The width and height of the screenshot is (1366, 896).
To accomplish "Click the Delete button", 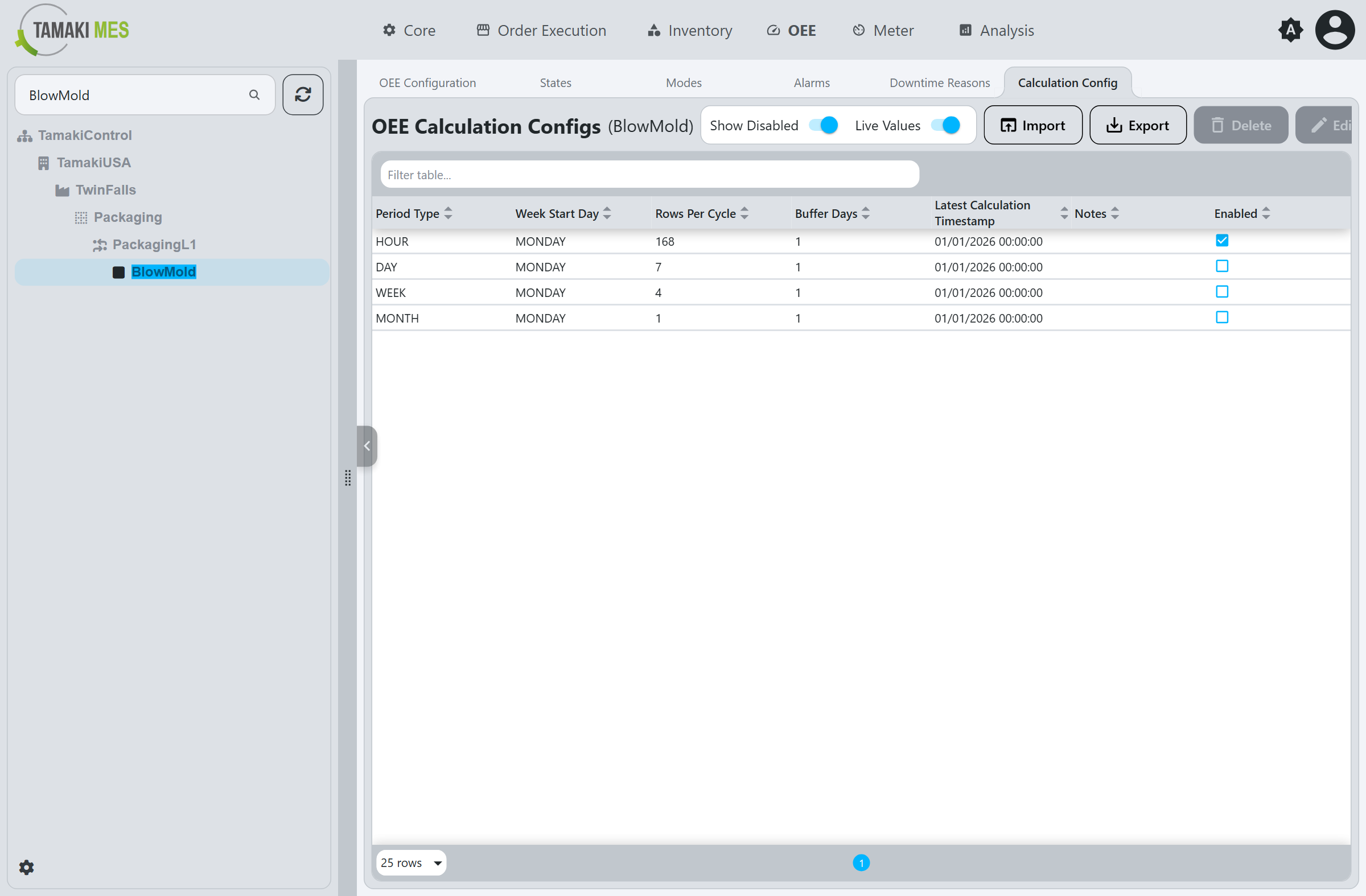I will pyautogui.click(x=1241, y=125).
